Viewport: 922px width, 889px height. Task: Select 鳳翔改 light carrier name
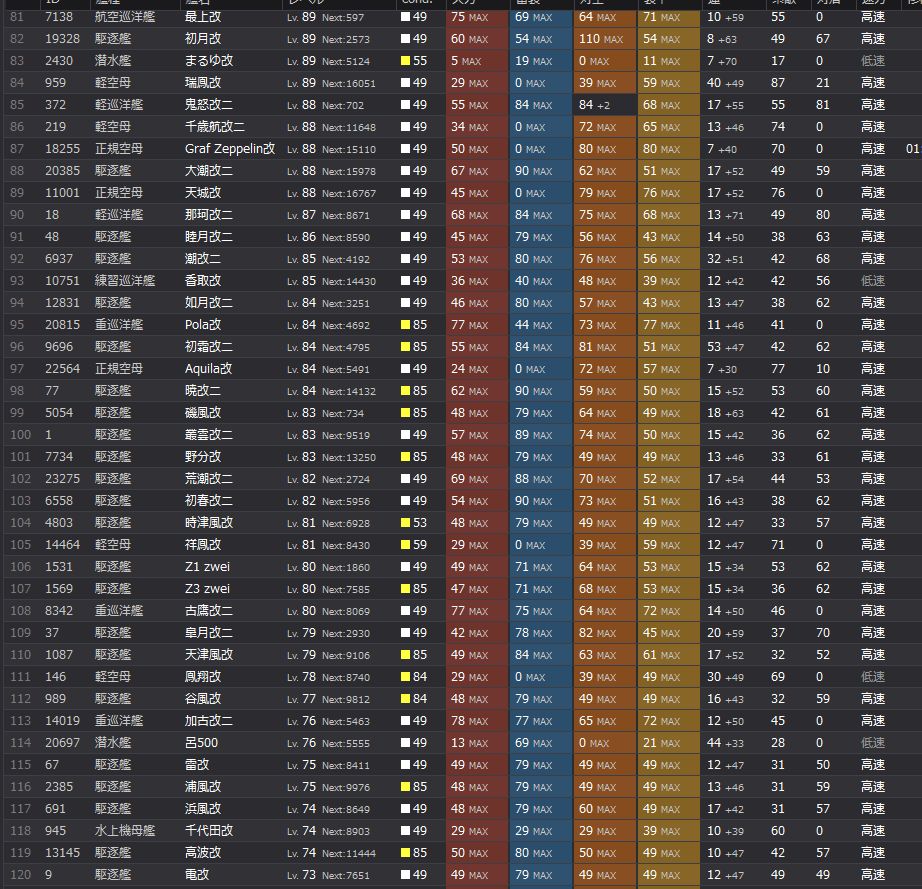[203, 677]
